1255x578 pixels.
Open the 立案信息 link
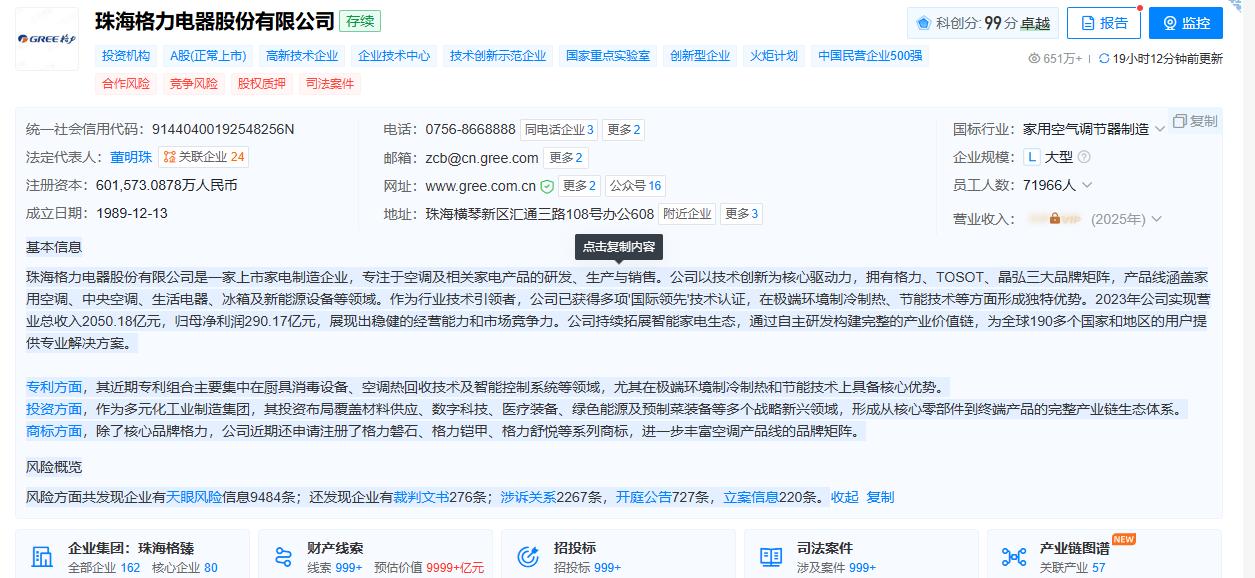pyautogui.click(x=751, y=497)
